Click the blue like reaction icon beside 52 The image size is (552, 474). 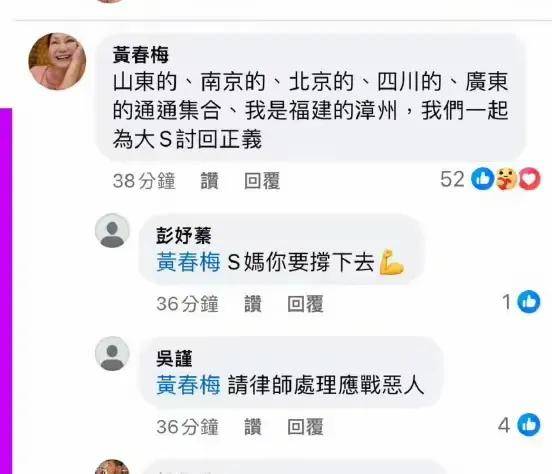pyautogui.click(x=483, y=179)
